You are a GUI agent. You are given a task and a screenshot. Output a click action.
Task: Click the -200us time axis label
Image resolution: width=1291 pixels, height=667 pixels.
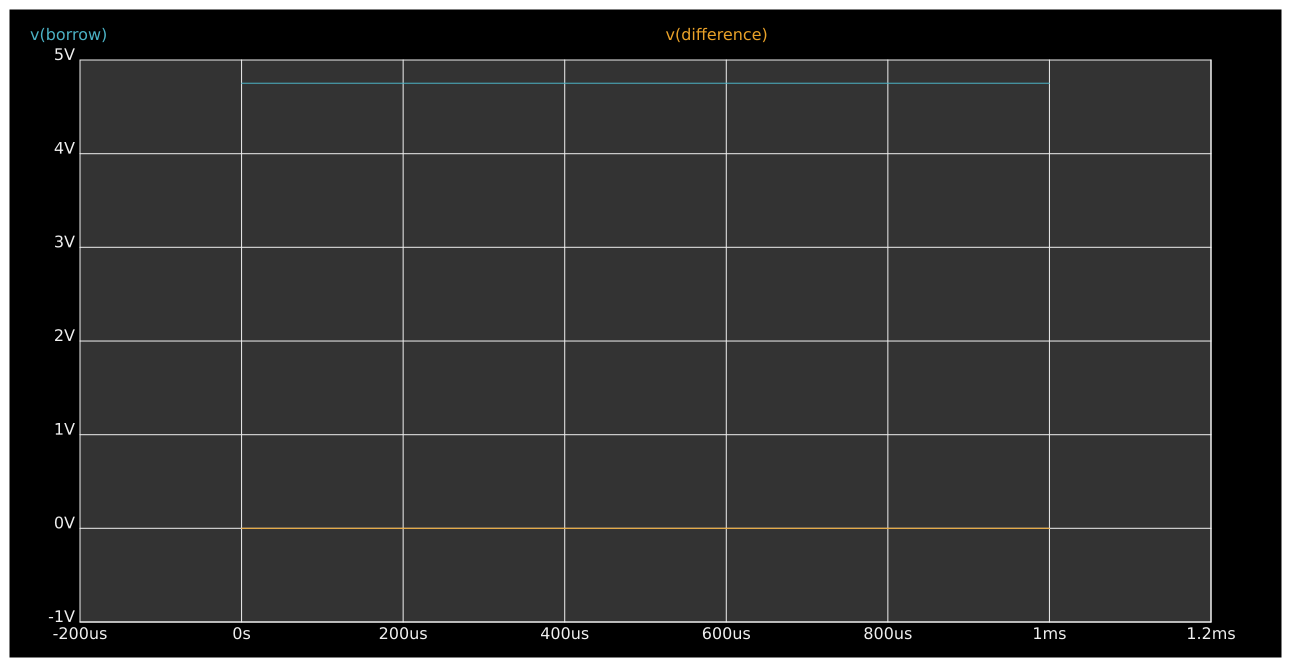(80, 633)
